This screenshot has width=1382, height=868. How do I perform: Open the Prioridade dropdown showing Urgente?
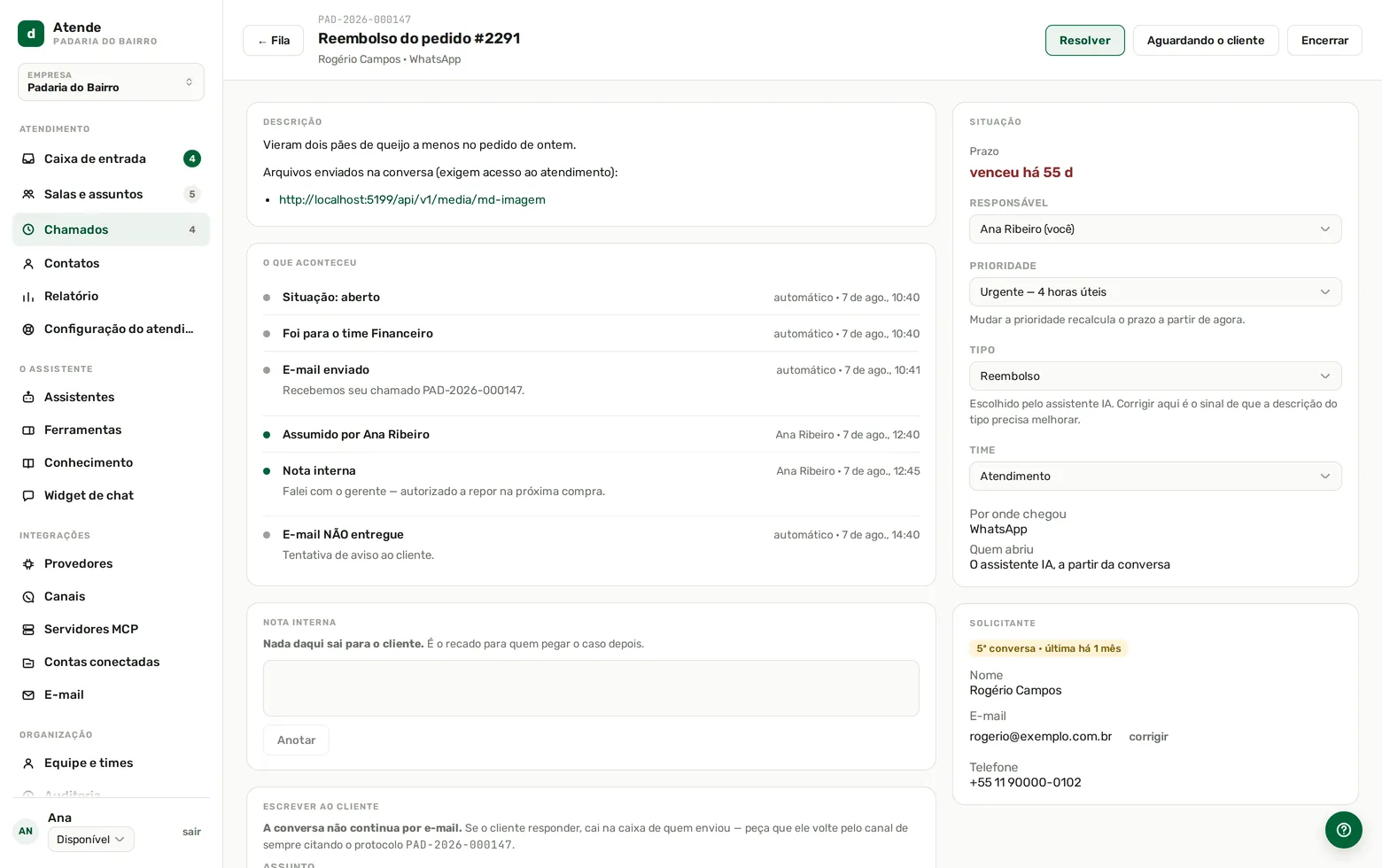(x=1155, y=291)
